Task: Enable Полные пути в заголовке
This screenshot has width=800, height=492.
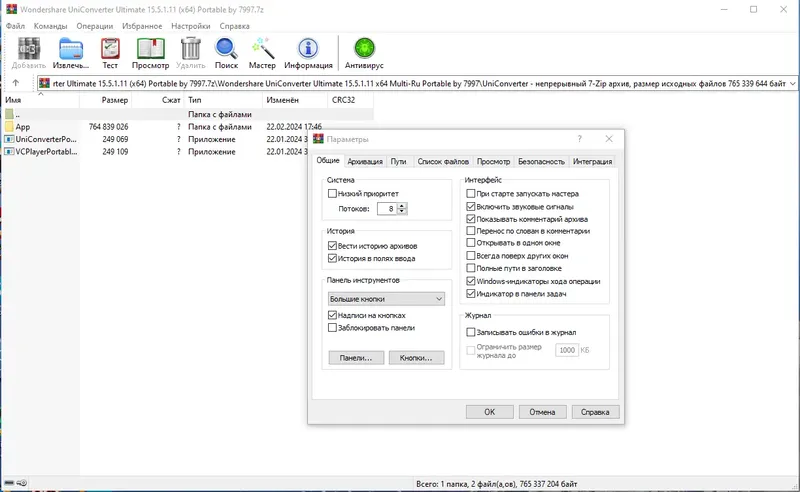Action: (x=471, y=268)
